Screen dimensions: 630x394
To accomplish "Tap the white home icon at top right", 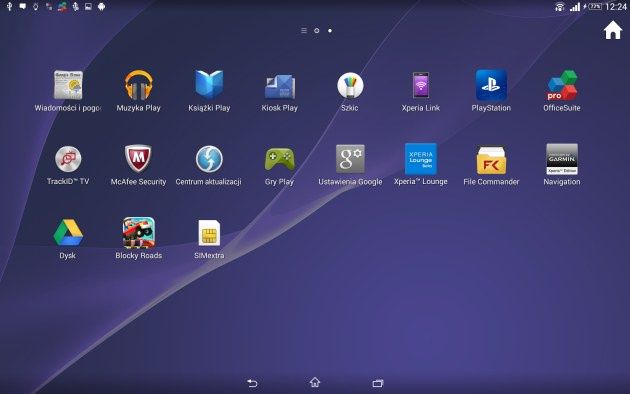I will point(613,31).
